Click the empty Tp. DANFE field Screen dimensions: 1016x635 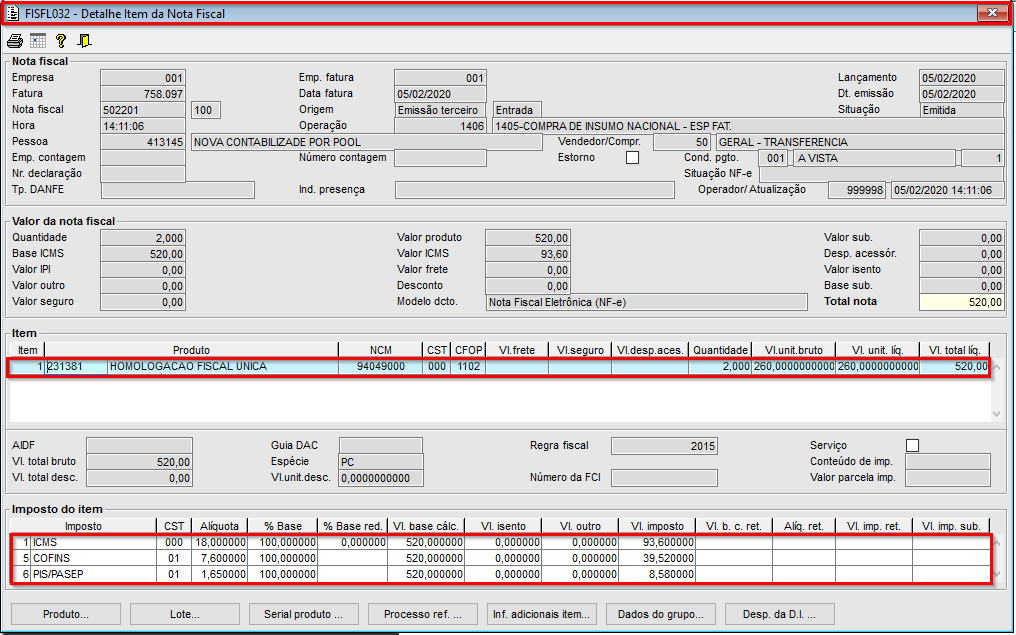tap(178, 190)
